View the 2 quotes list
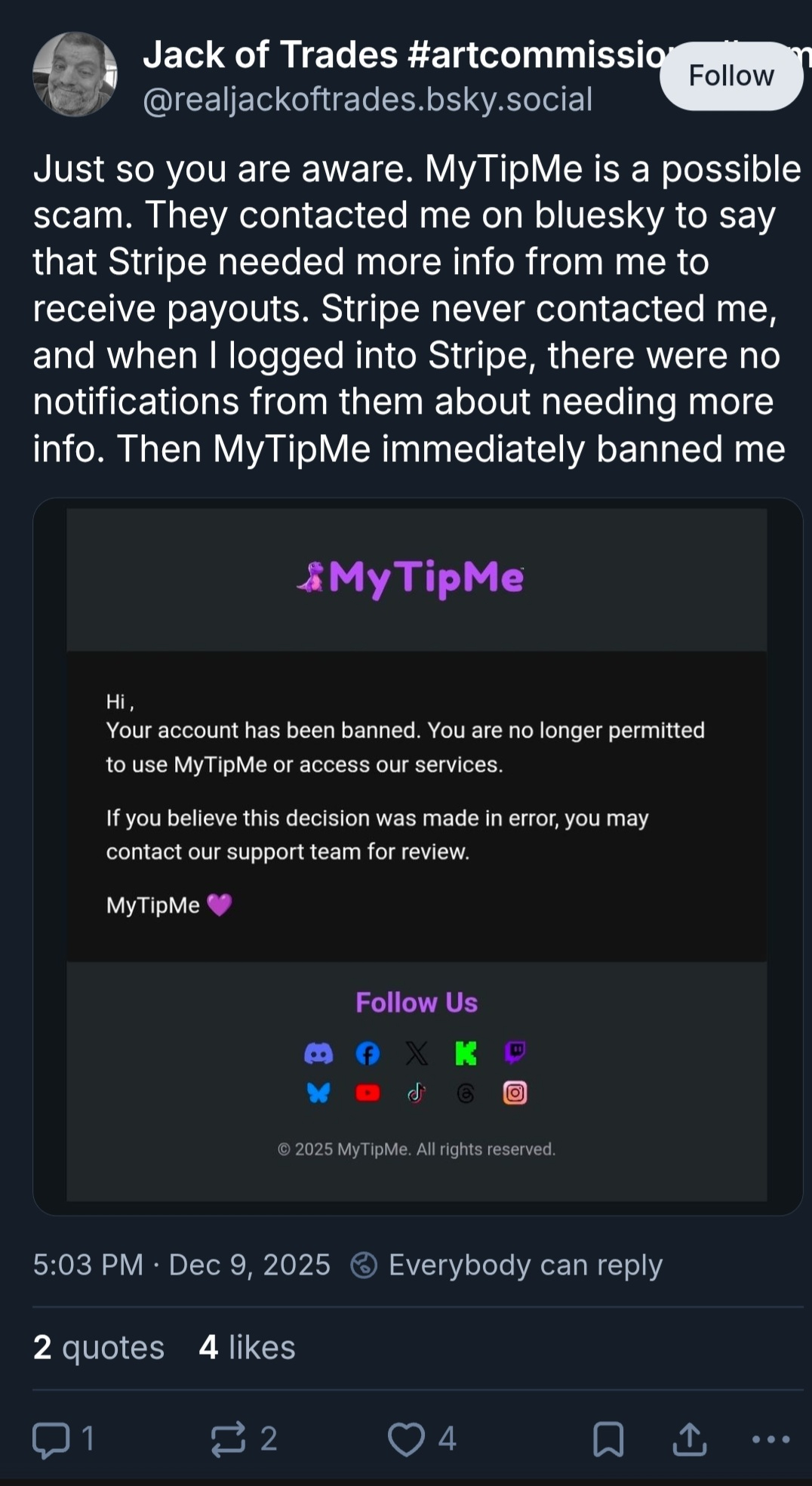Screen dimensions: 812x1486 pos(99,1348)
